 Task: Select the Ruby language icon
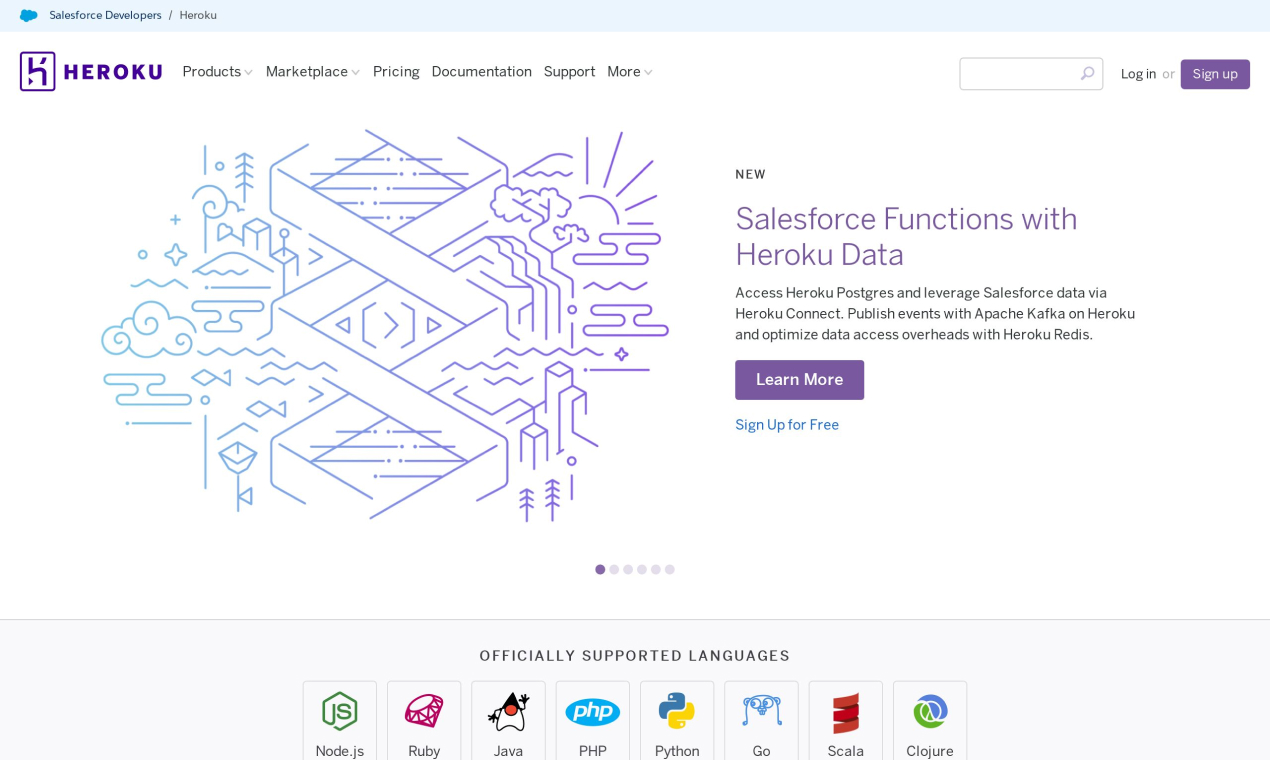click(423, 712)
